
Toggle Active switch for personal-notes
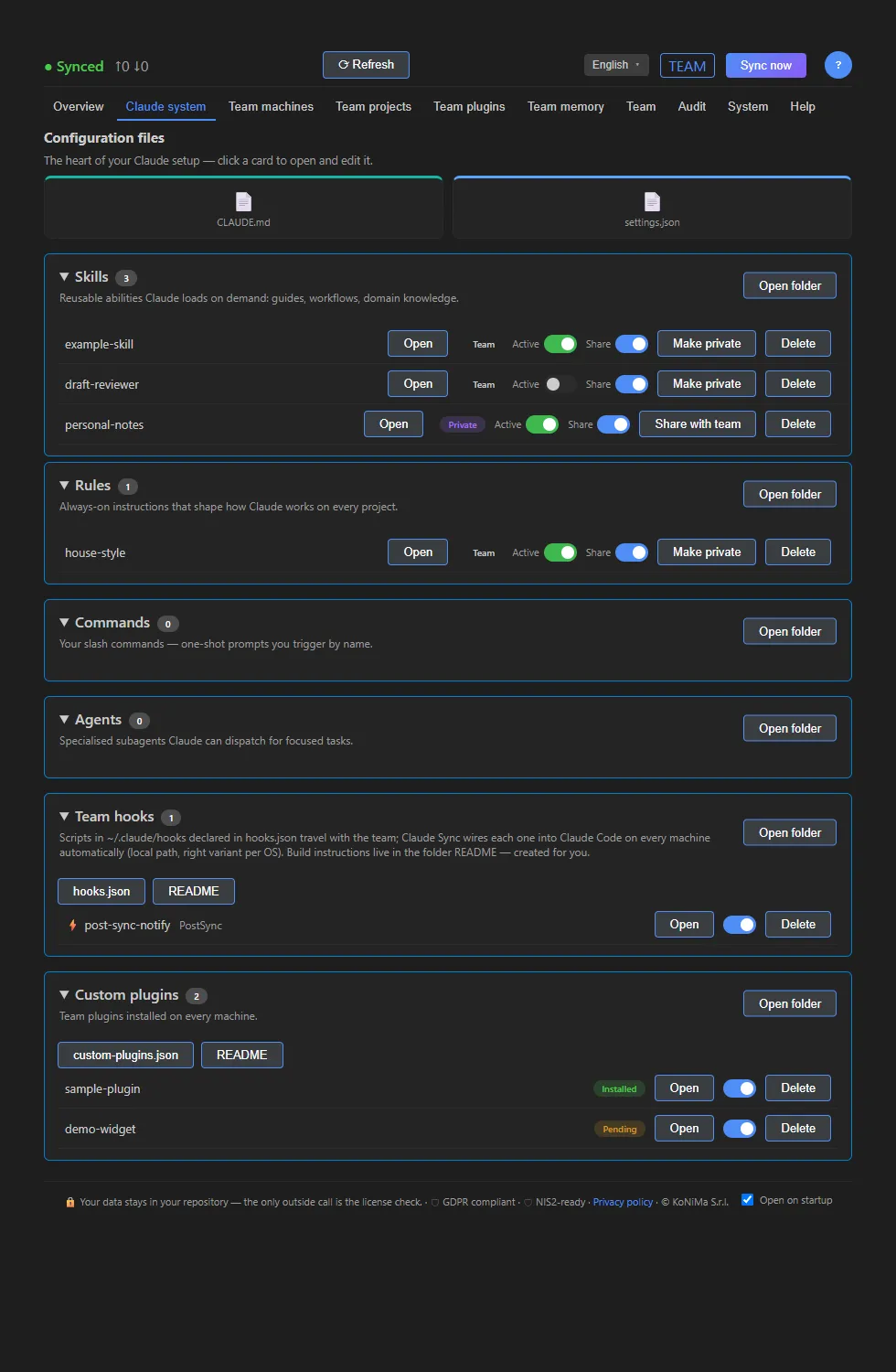pyautogui.click(x=542, y=424)
